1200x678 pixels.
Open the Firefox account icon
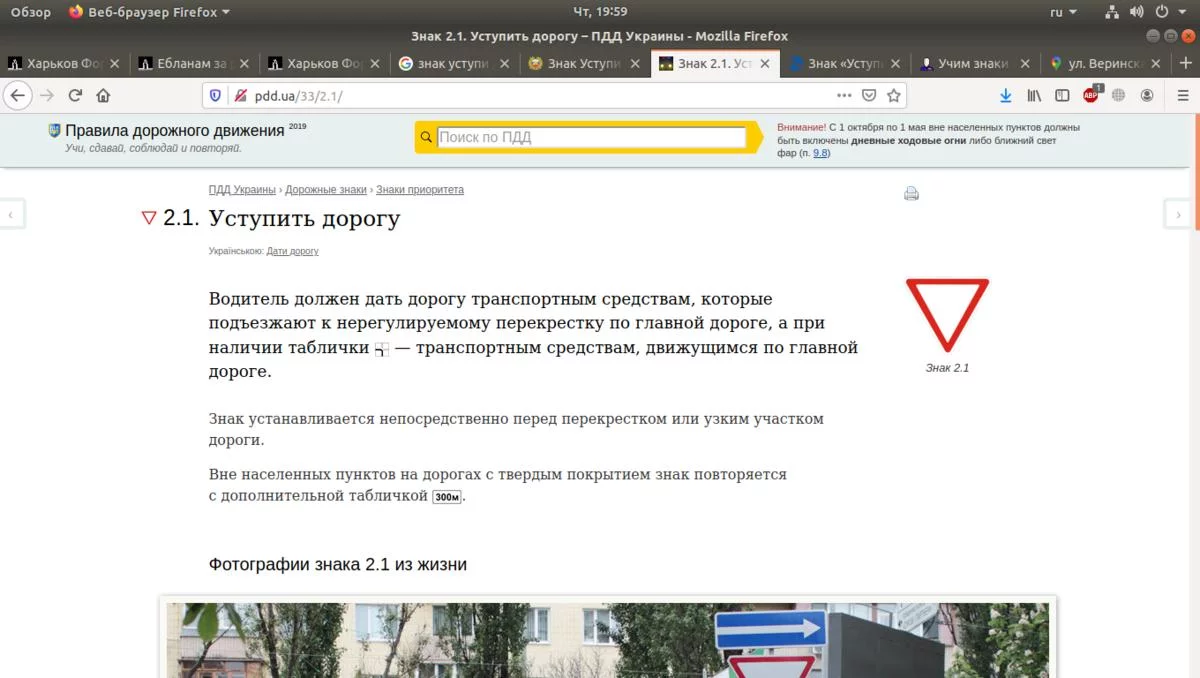(x=1147, y=96)
